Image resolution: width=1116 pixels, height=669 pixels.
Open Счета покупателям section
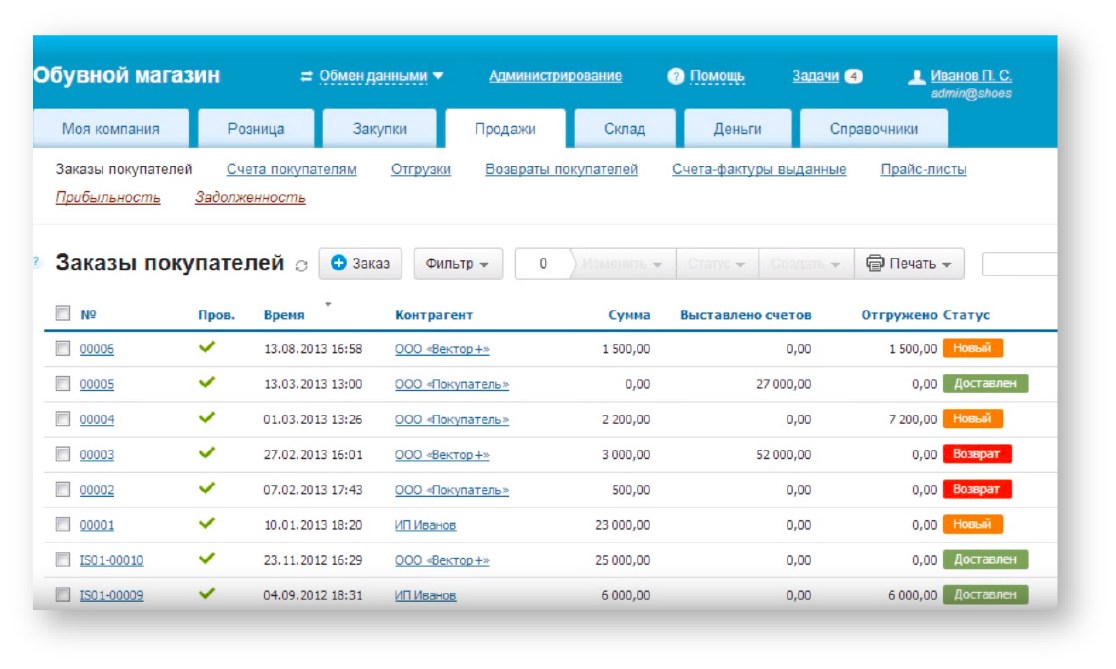291,169
